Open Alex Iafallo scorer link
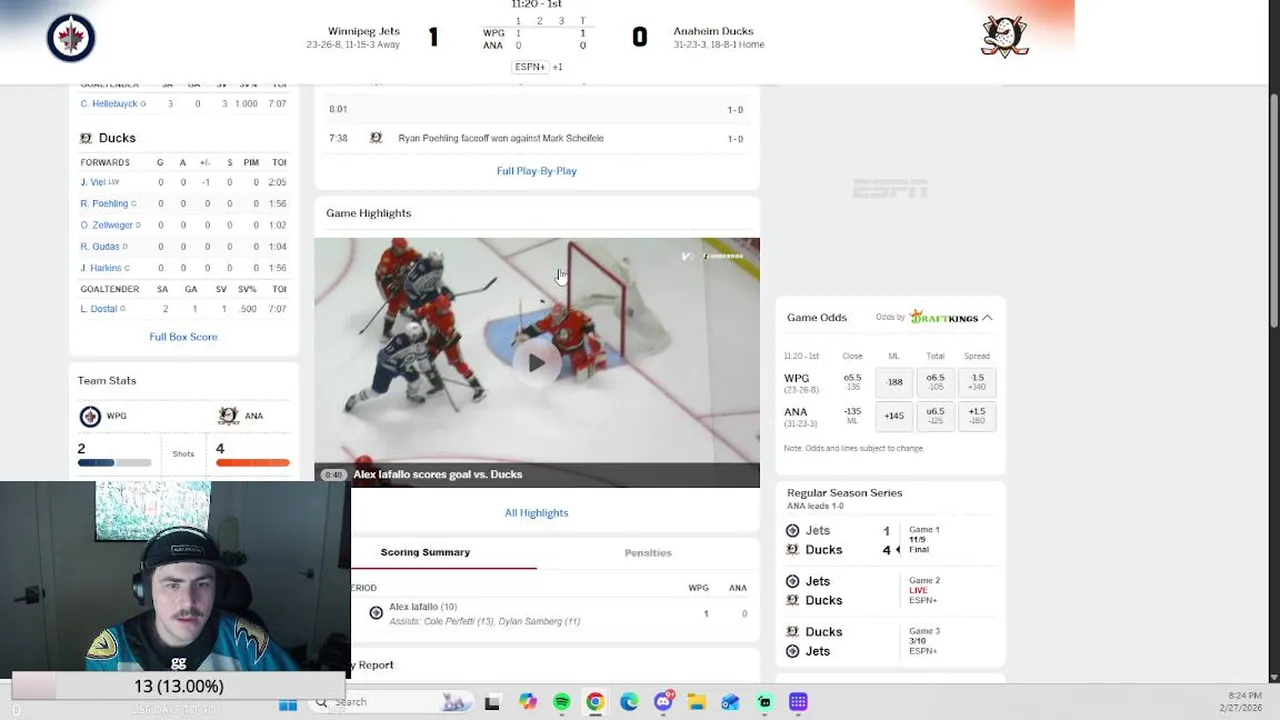Screen dimensions: 1280x720 pyautogui.click(x=413, y=607)
